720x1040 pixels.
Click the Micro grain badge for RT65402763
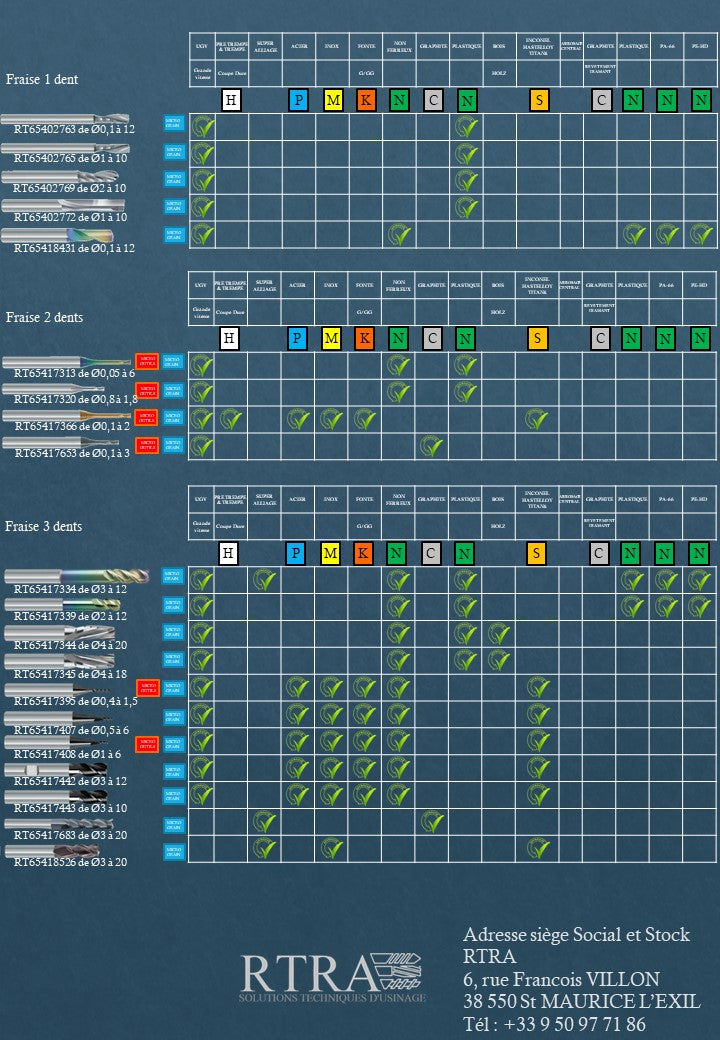pyautogui.click(x=174, y=123)
